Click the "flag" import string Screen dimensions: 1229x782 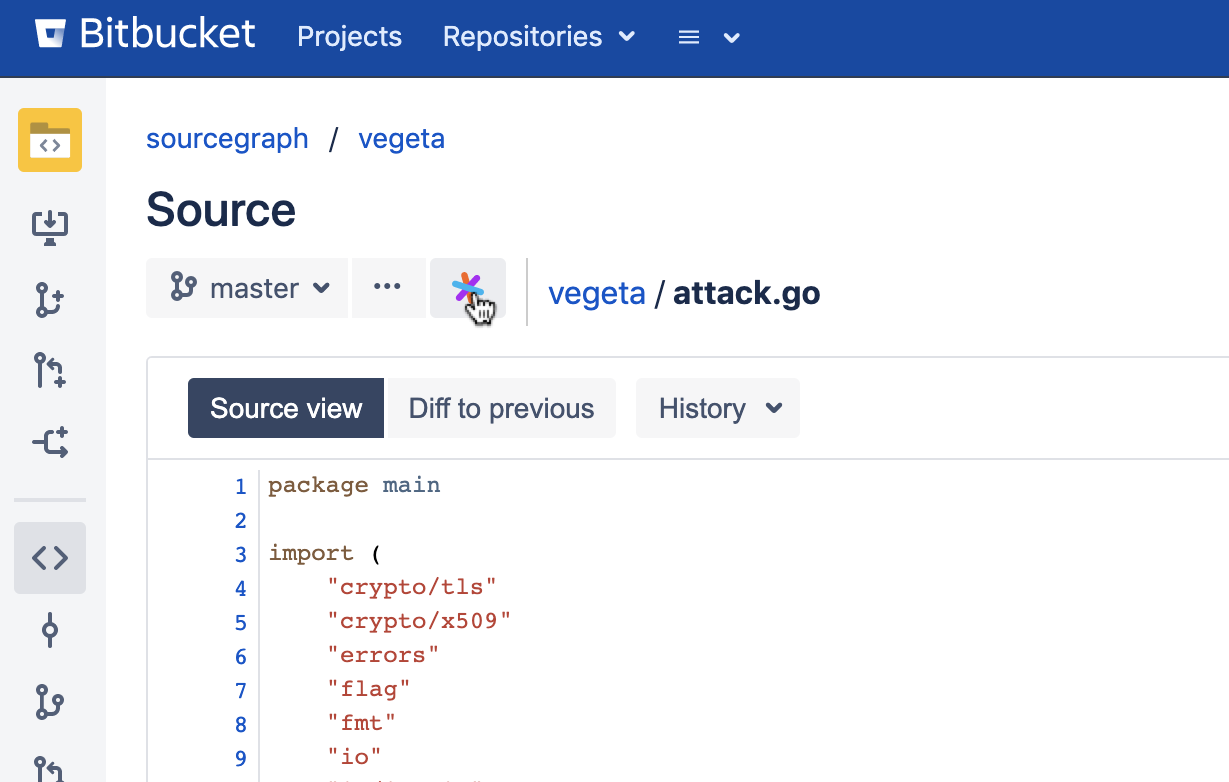coord(369,689)
